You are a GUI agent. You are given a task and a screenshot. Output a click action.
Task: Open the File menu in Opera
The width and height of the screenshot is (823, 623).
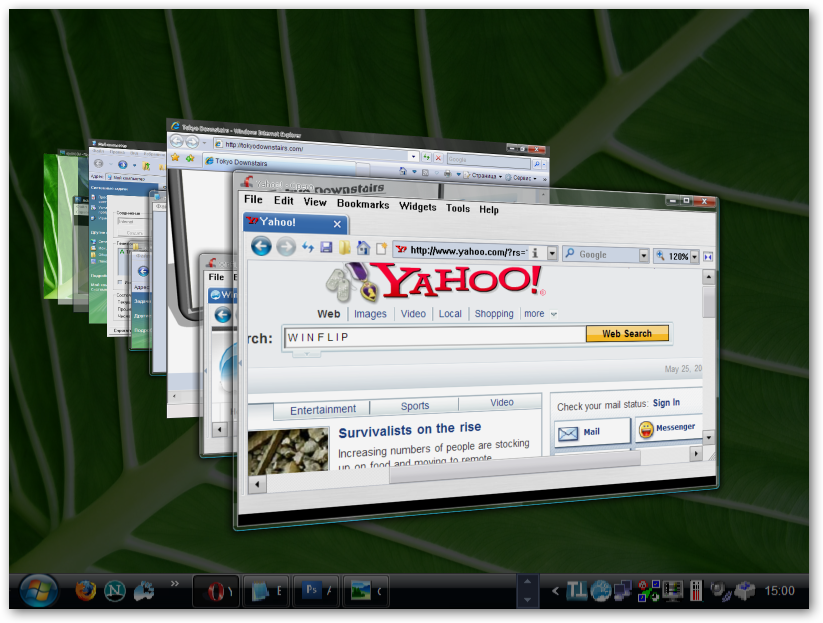pos(253,199)
